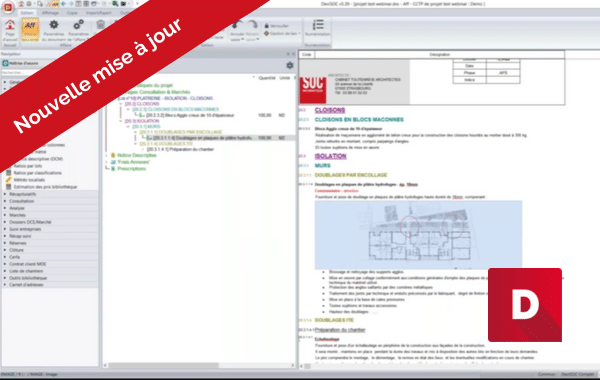Open Ratios par lots in navigator
600x380 pixels.
(28, 166)
